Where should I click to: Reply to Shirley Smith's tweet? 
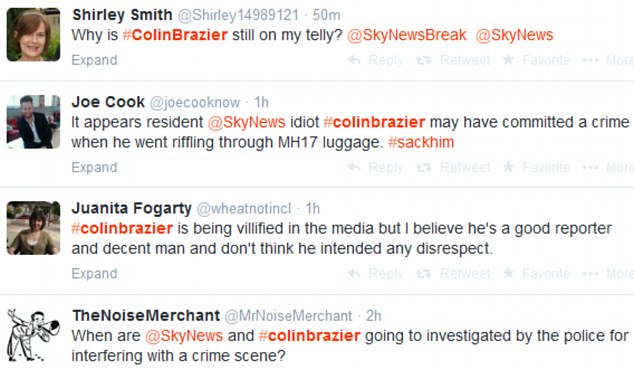point(376,60)
